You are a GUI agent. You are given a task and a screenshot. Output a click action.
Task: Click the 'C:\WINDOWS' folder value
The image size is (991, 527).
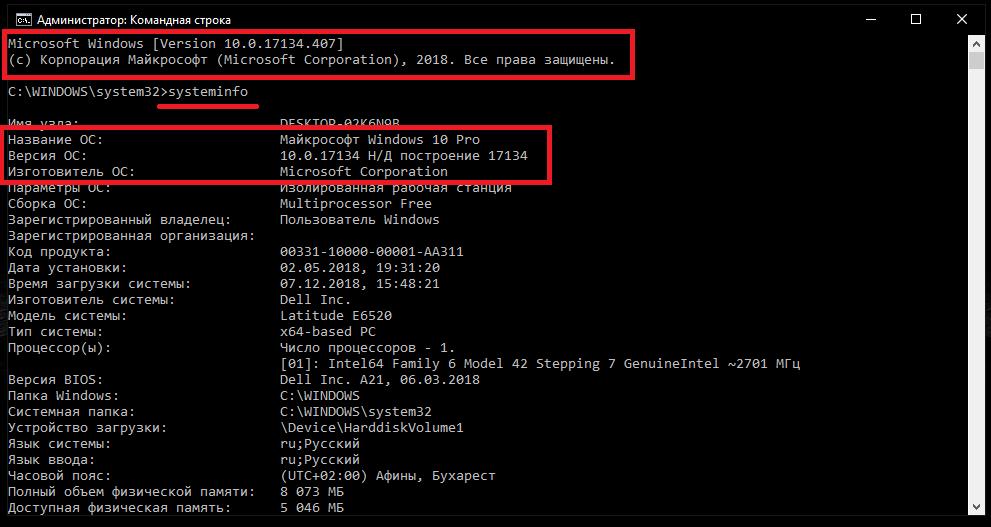(320, 396)
